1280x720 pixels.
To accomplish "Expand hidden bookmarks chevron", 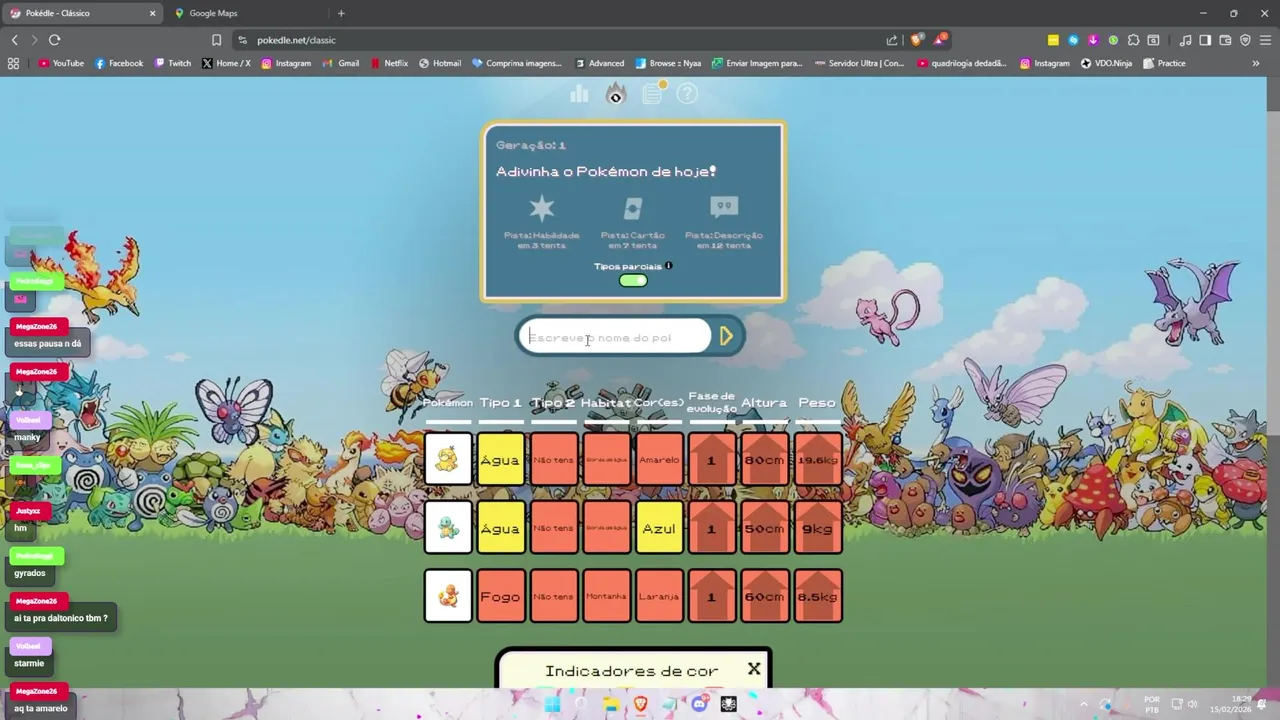I will [x=1256, y=63].
